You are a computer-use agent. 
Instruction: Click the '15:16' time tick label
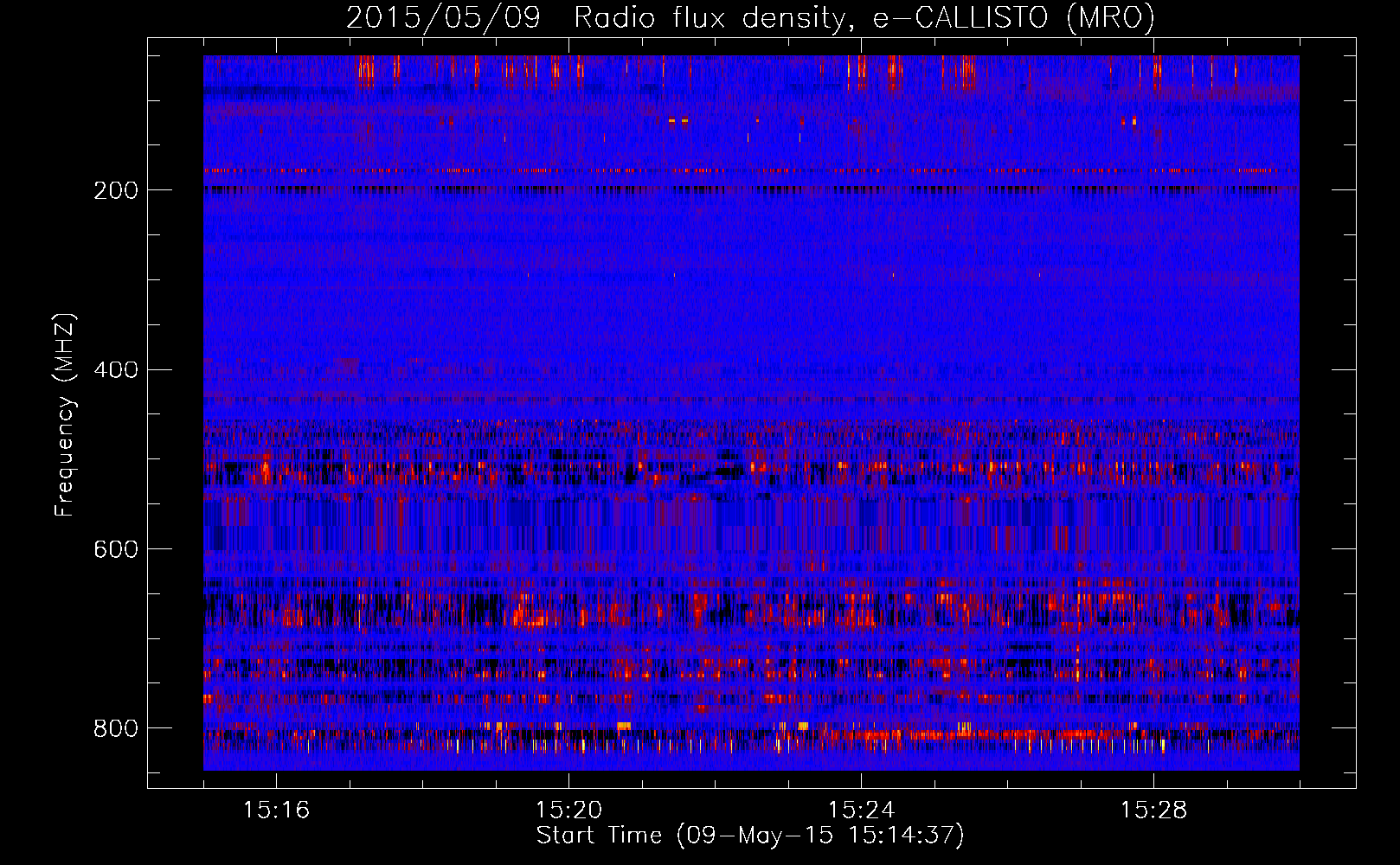(x=276, y=810)
